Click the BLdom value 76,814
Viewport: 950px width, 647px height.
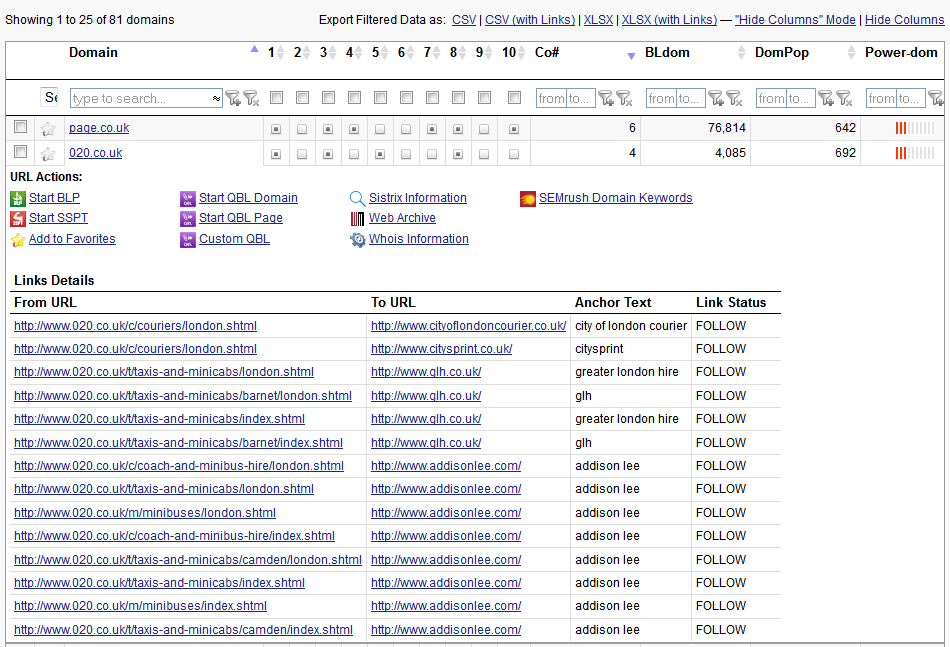[726, 128]
